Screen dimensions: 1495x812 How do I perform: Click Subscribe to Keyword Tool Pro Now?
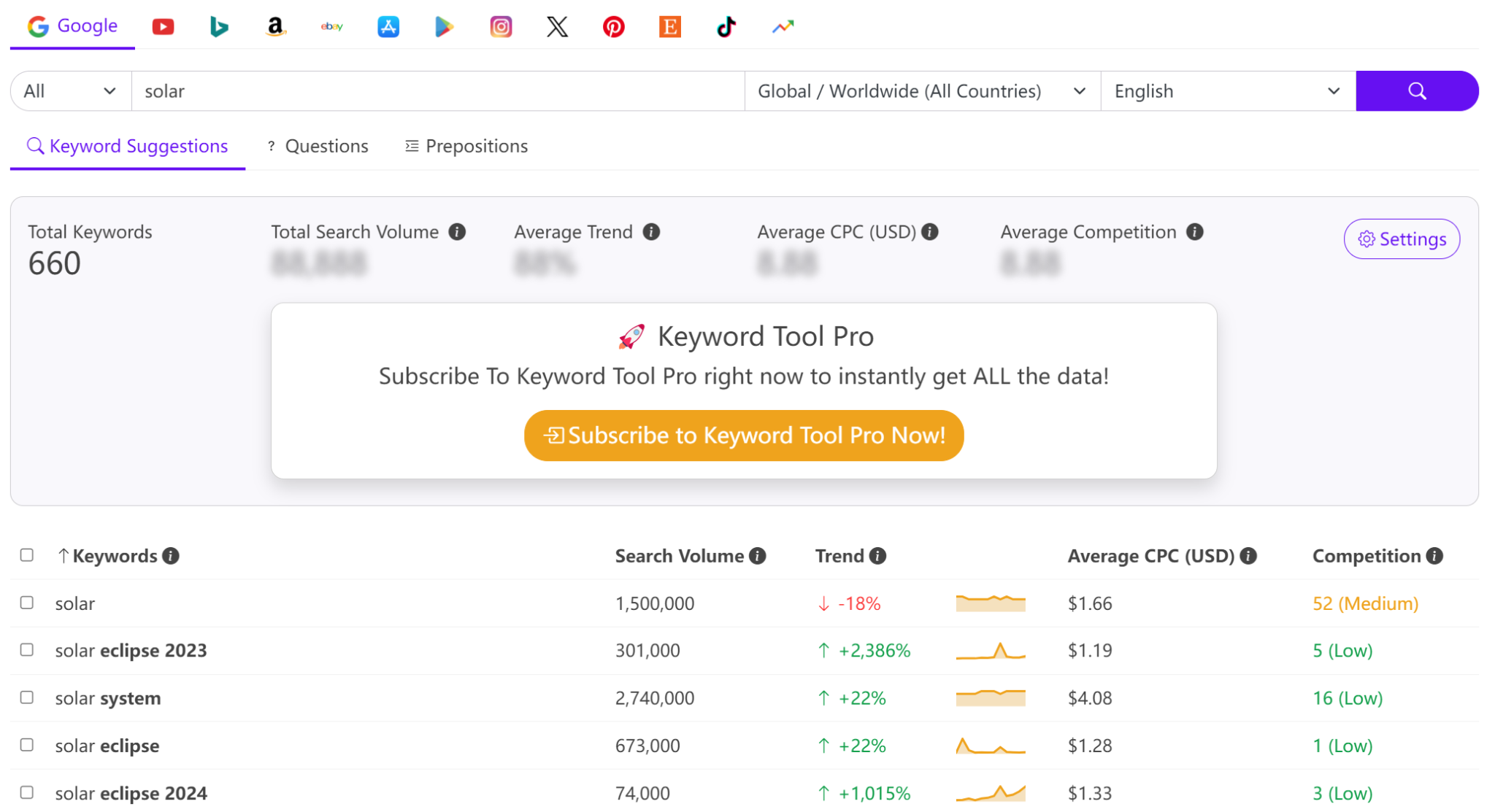[x=744, y=436]
